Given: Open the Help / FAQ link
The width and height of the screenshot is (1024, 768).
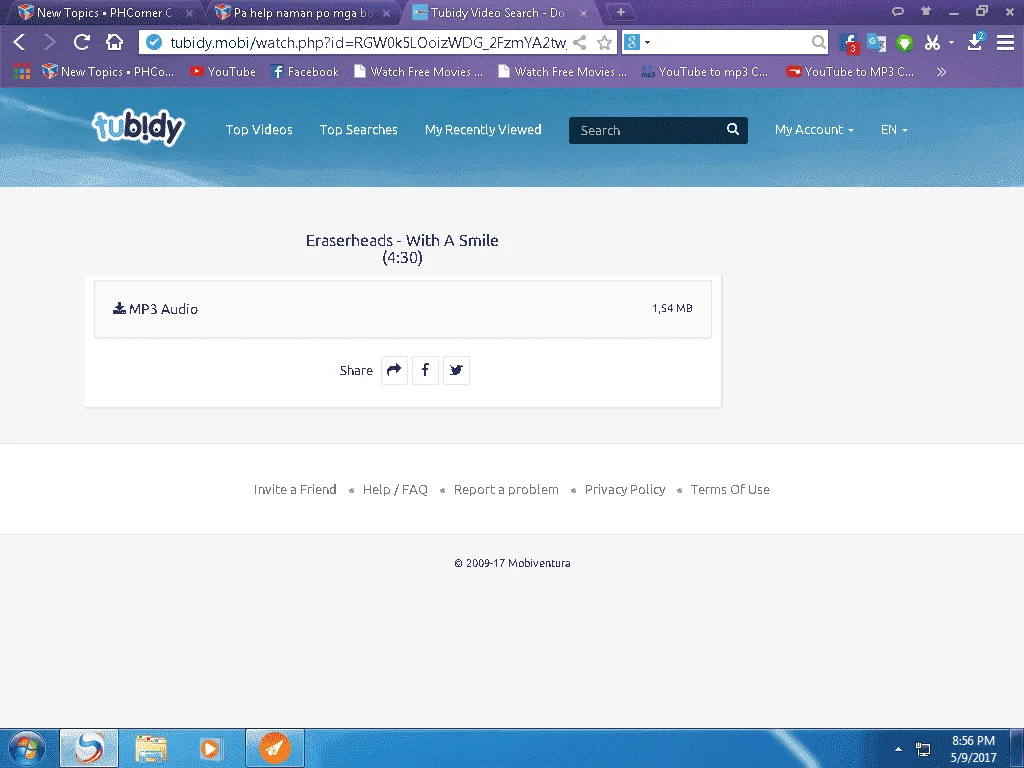Looking at the screenshot, I should pyautogui.click(x=395, y=490).
